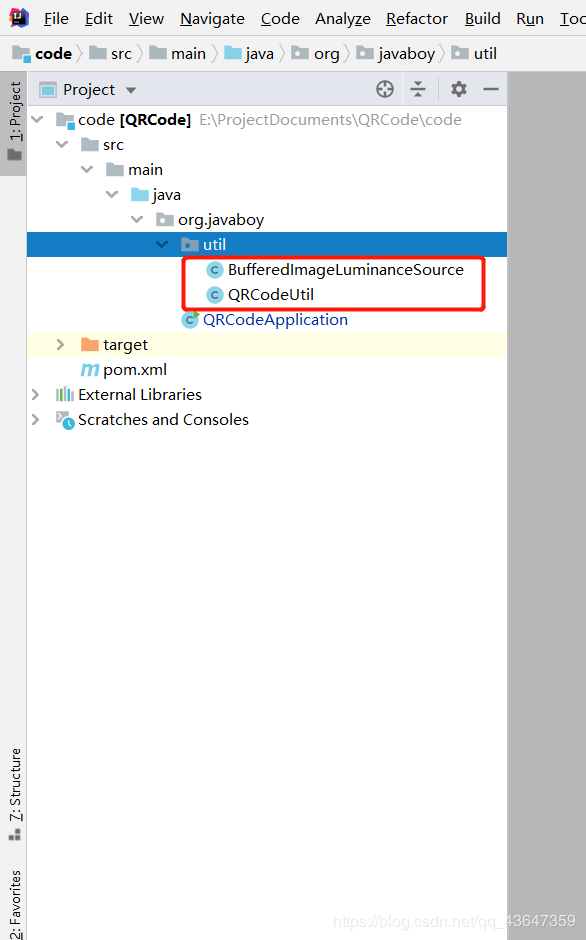This screenshot has width=586, height=940.
Task: Select the java source folder in tree
Action: (x=166, y=195)
